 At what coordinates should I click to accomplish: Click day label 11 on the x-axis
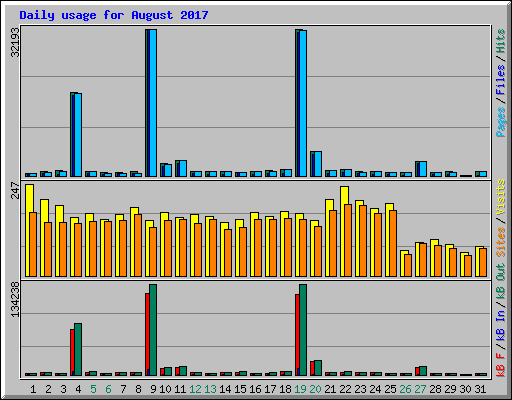tap(180, 389)
